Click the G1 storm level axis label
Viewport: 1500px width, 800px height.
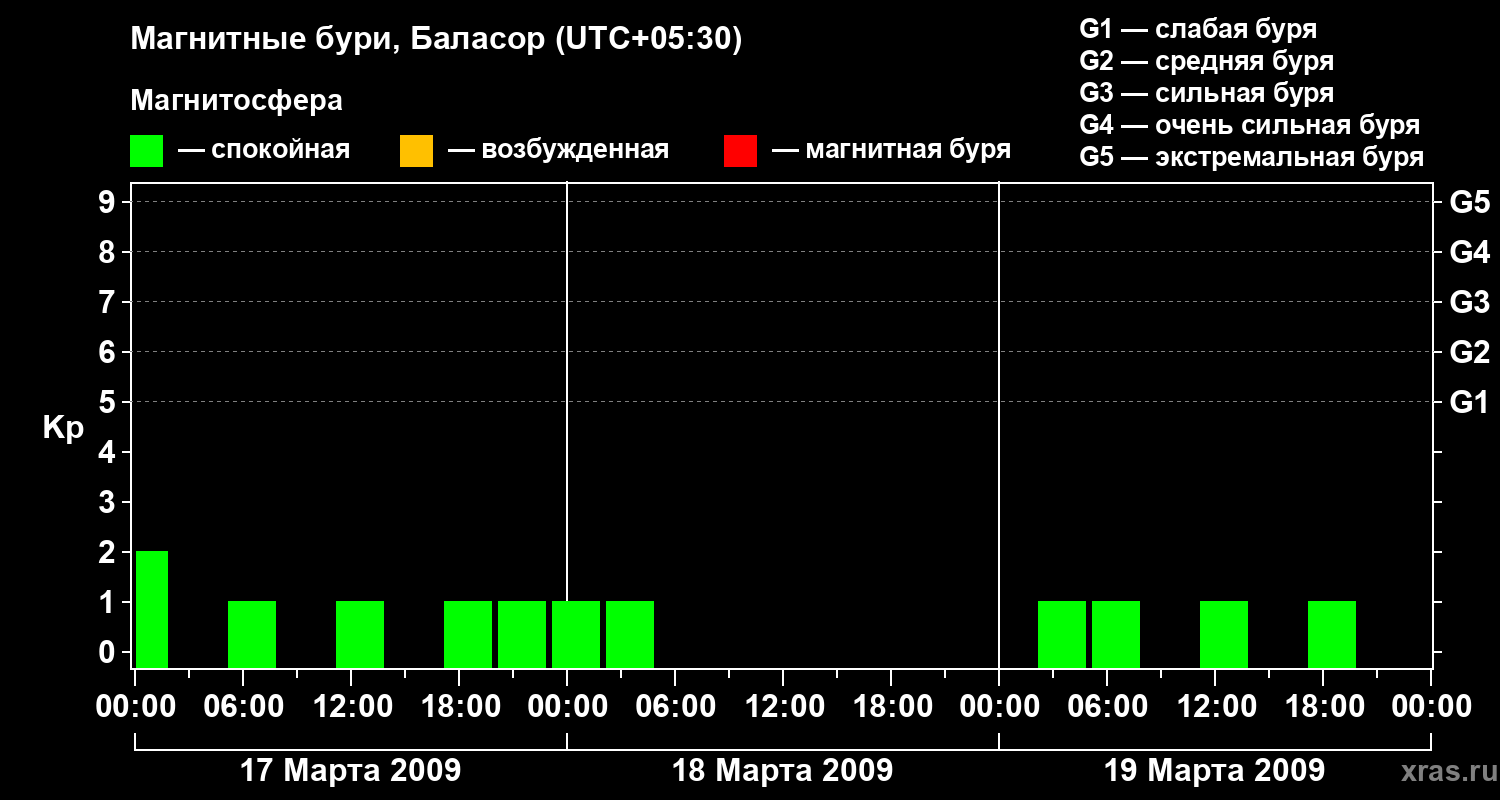click(1470, 403)
